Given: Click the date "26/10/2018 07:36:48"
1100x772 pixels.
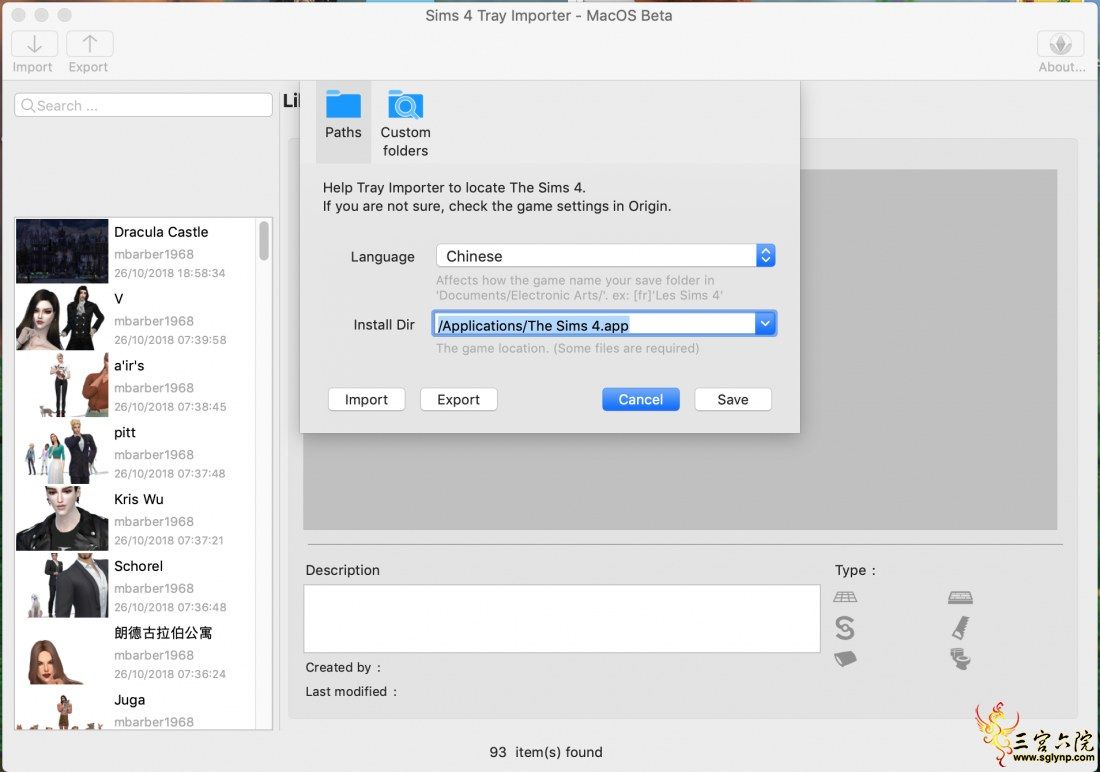Looking at the screenshot, I should pyautogui.click(x=170, y=607).
